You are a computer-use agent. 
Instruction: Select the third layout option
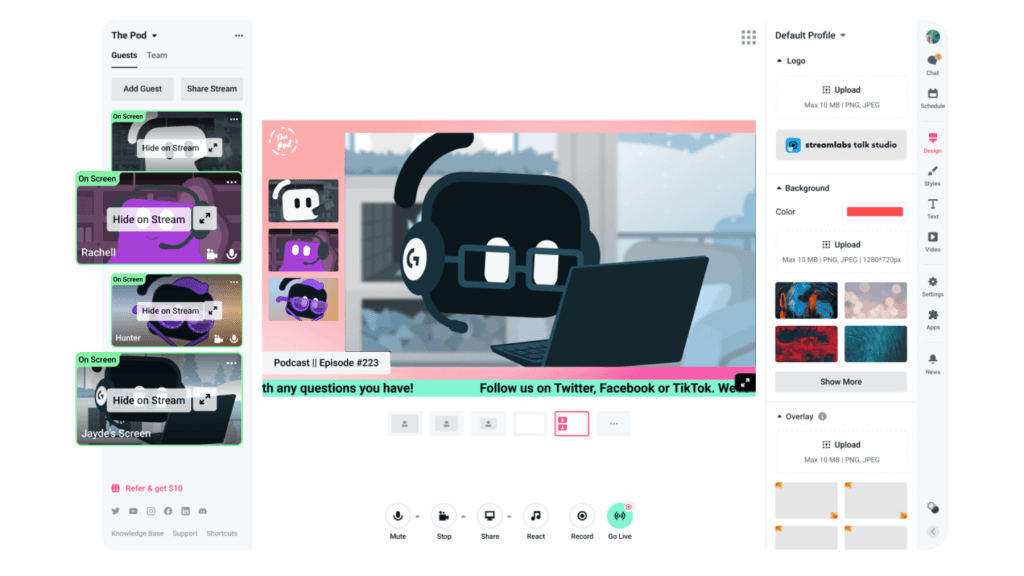(x=488, y=424)
